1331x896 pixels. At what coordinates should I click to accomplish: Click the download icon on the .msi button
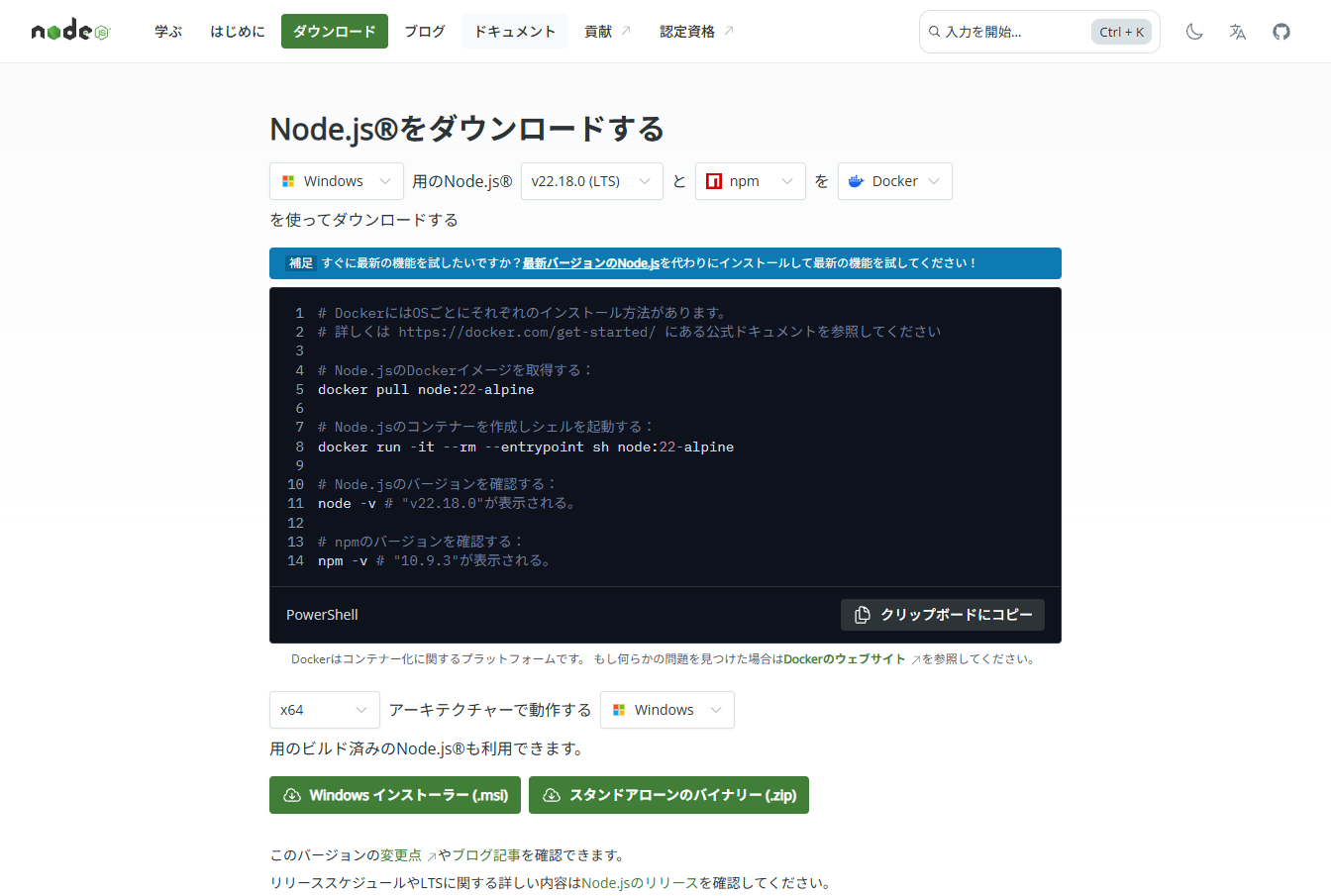click(x=292, y=795)
